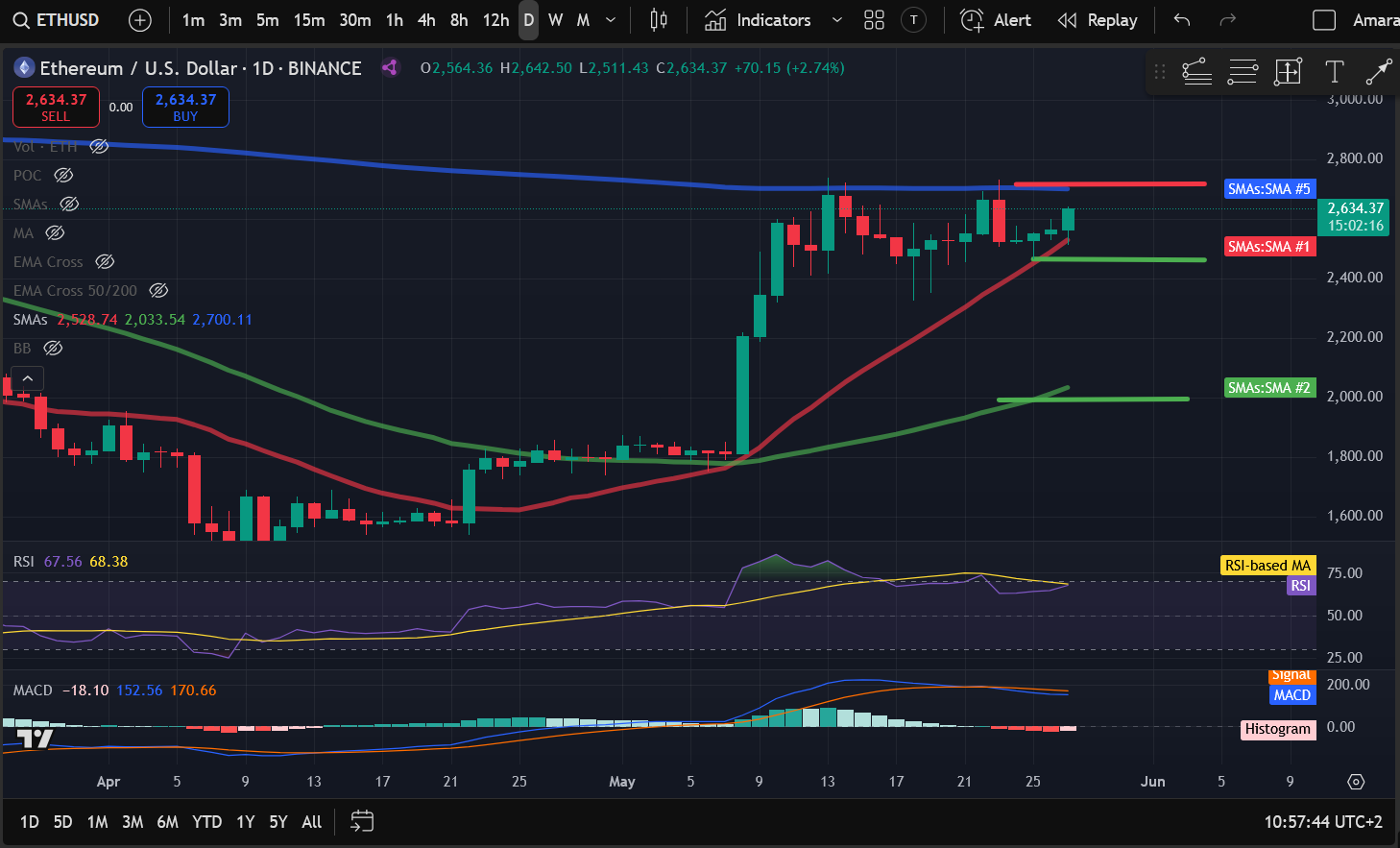1400x848 pixels.
Task: Click the RSI-based MA yellow label
Action: [x=1267, y=566]
